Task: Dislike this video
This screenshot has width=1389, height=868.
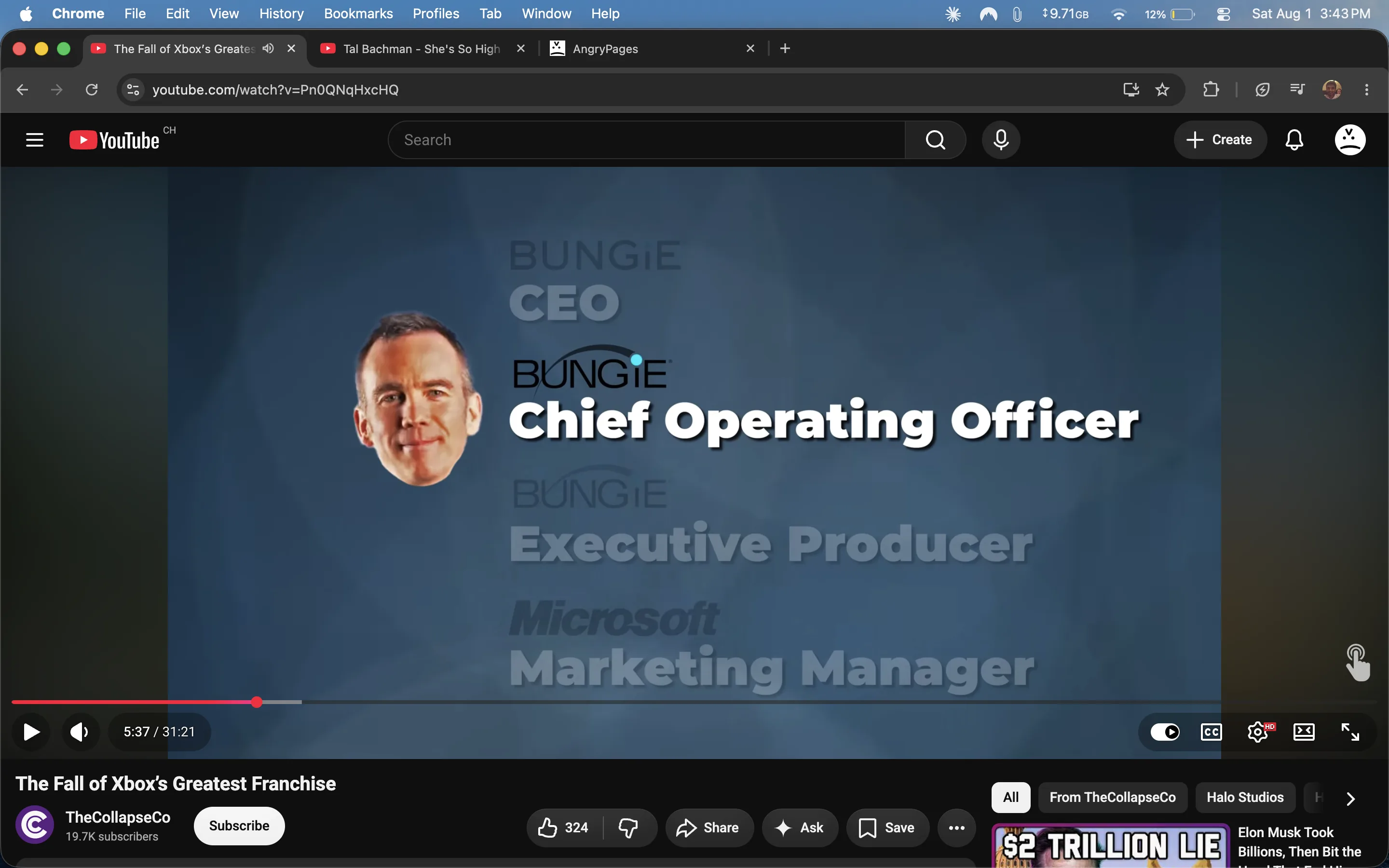Action: (629, 828)
